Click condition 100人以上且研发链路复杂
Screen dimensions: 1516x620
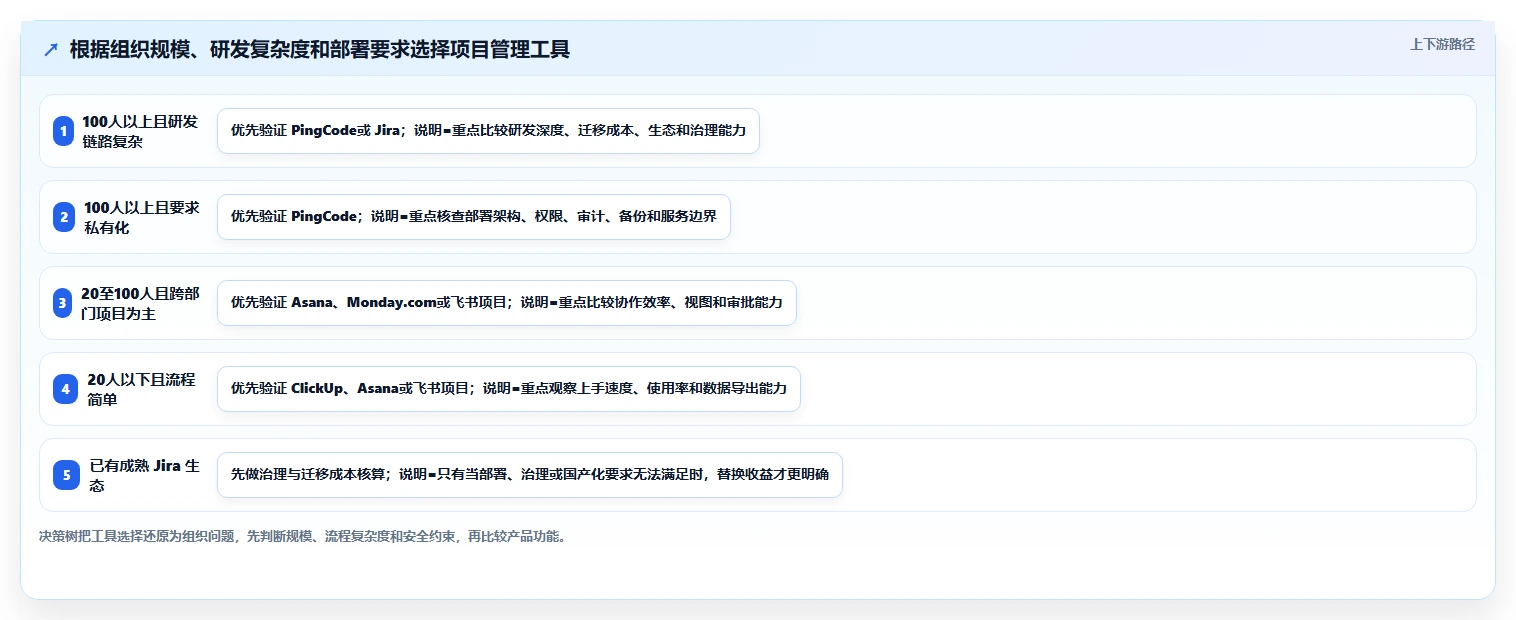(140, 131)
